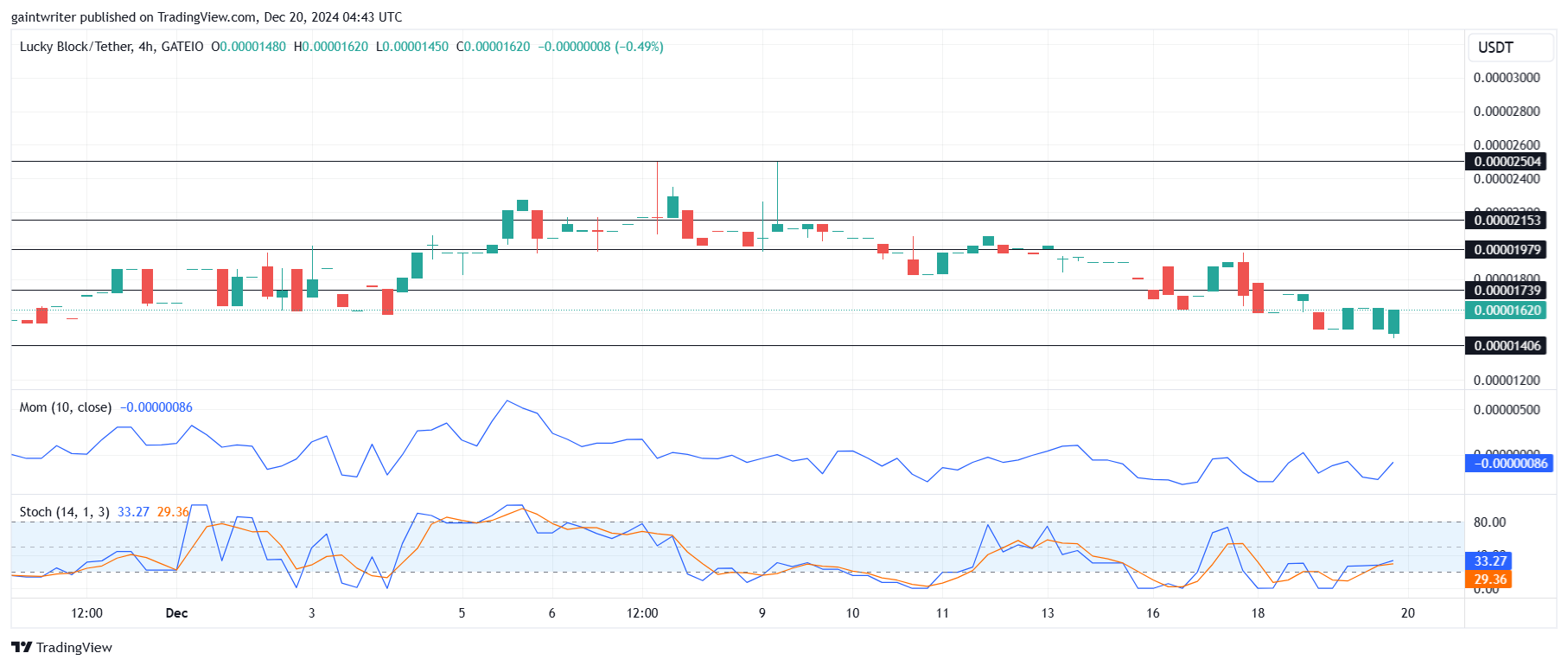Click the blue Mom axis value label
This screenshot has height=666, width=1568.
tap(1508, 464)
